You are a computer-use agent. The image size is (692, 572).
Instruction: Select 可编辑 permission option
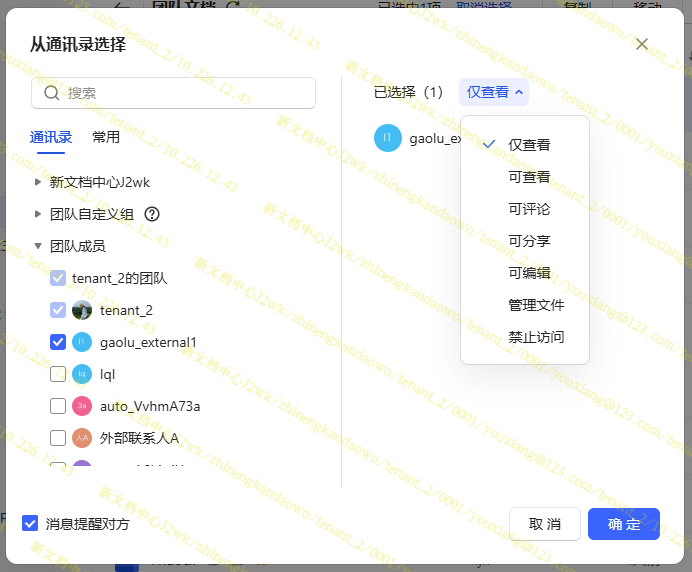[529, 273]
